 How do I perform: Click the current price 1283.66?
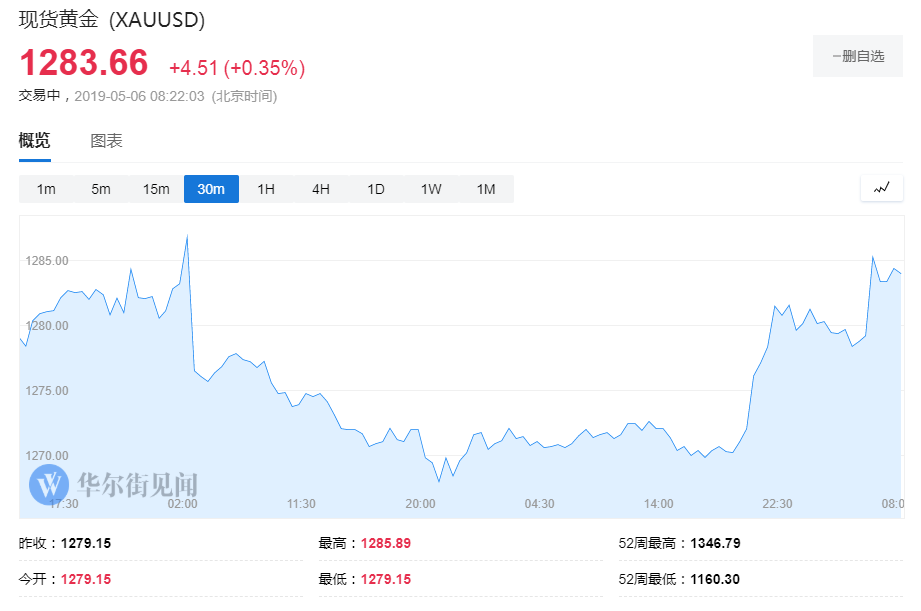point(86,62)
